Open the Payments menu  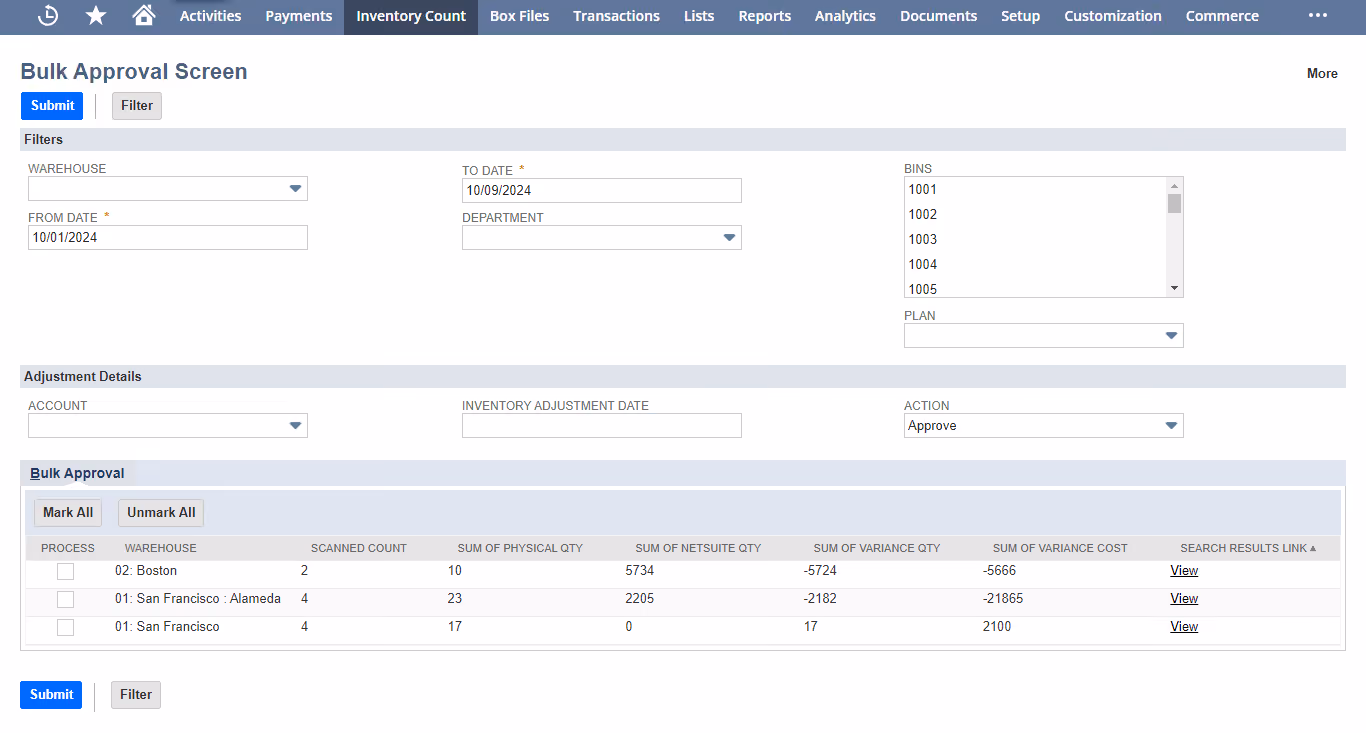pos(299,16)
